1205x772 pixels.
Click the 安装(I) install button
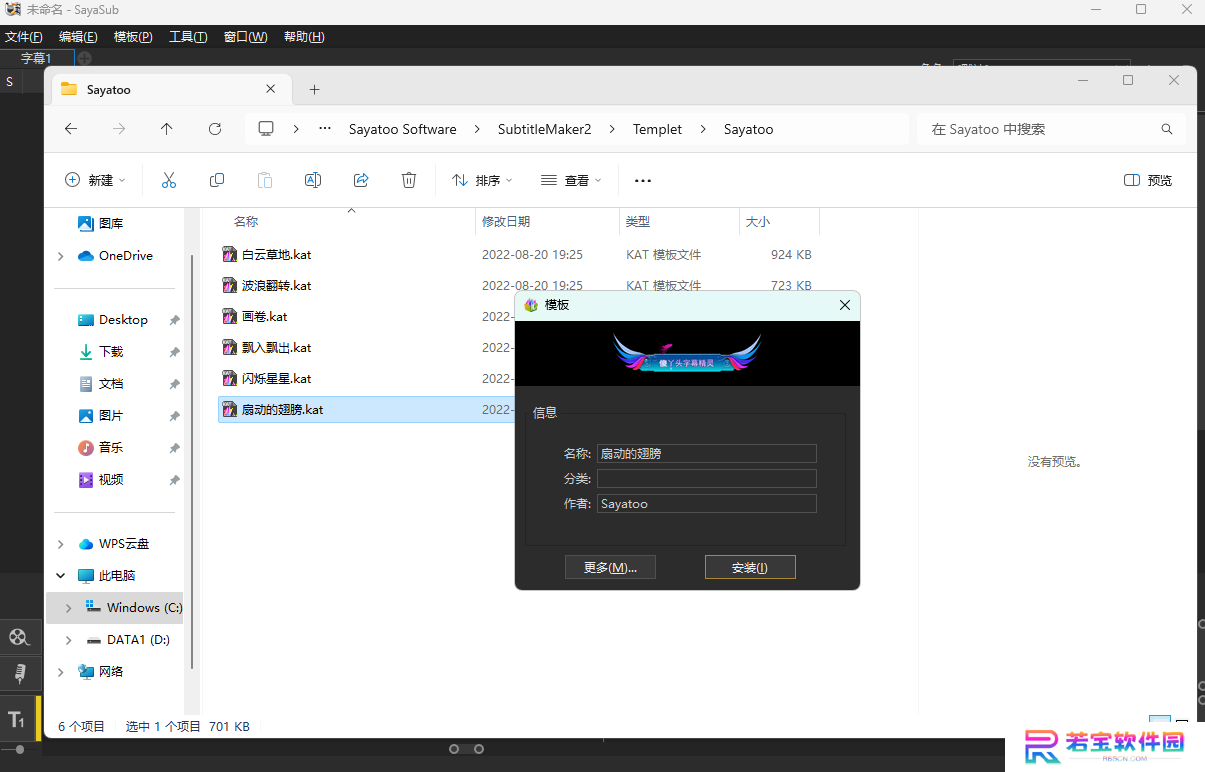[x=750, y=567]
